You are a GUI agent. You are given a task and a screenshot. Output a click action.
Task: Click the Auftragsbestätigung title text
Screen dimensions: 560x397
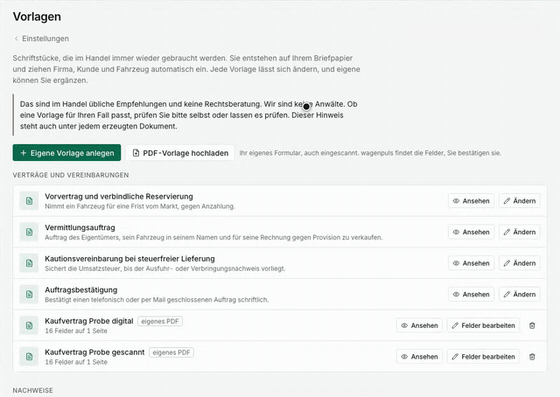[x=81, y=290]
